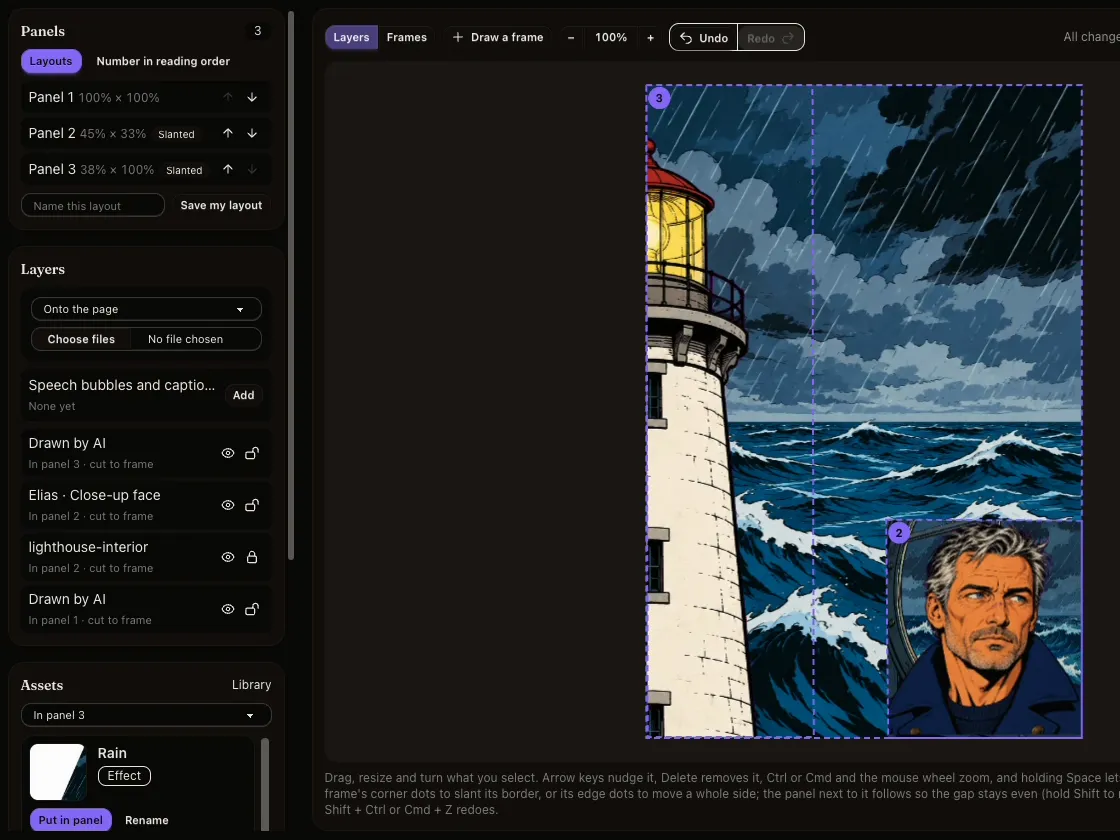Move Panel 1 down with its arrow

click(252, 97)
